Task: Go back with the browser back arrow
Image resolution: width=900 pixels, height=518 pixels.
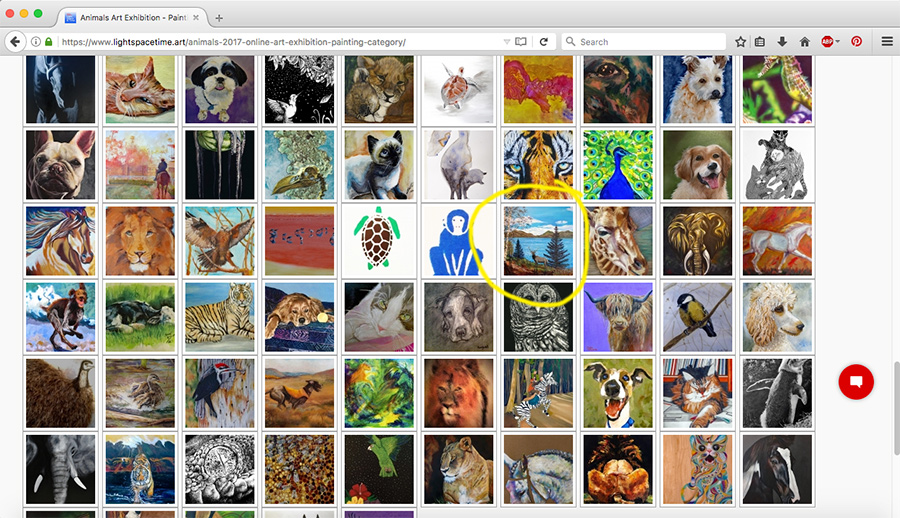Action: 15,41
